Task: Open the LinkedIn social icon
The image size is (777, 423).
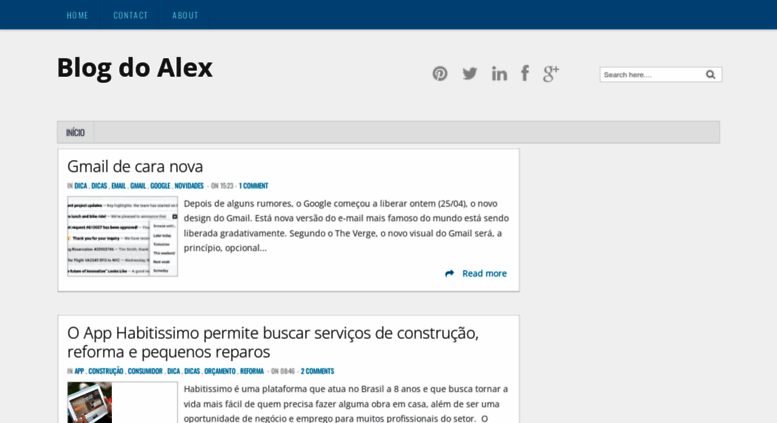Action: (x=499, y=73)
